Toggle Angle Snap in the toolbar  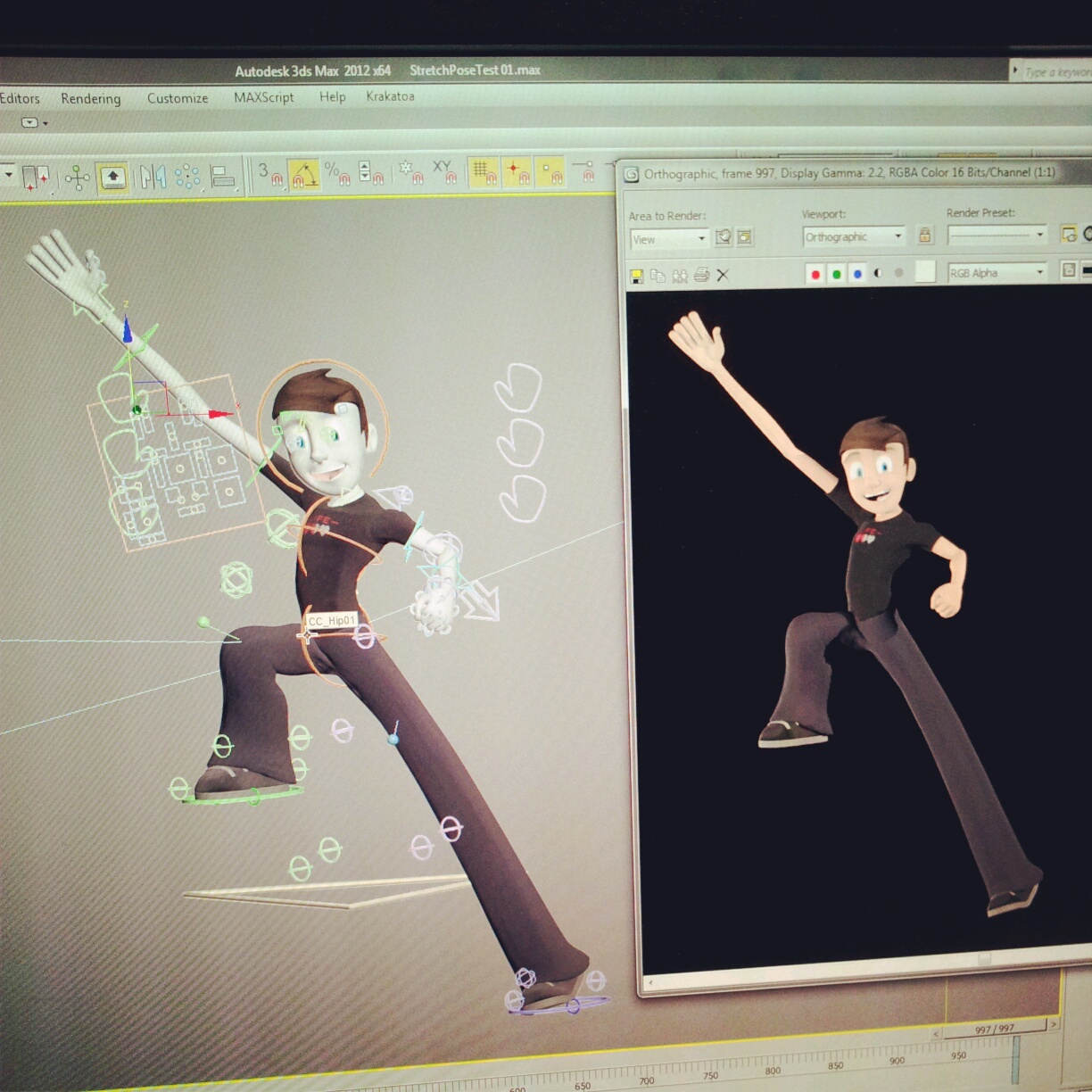click(x=304, y=174)
